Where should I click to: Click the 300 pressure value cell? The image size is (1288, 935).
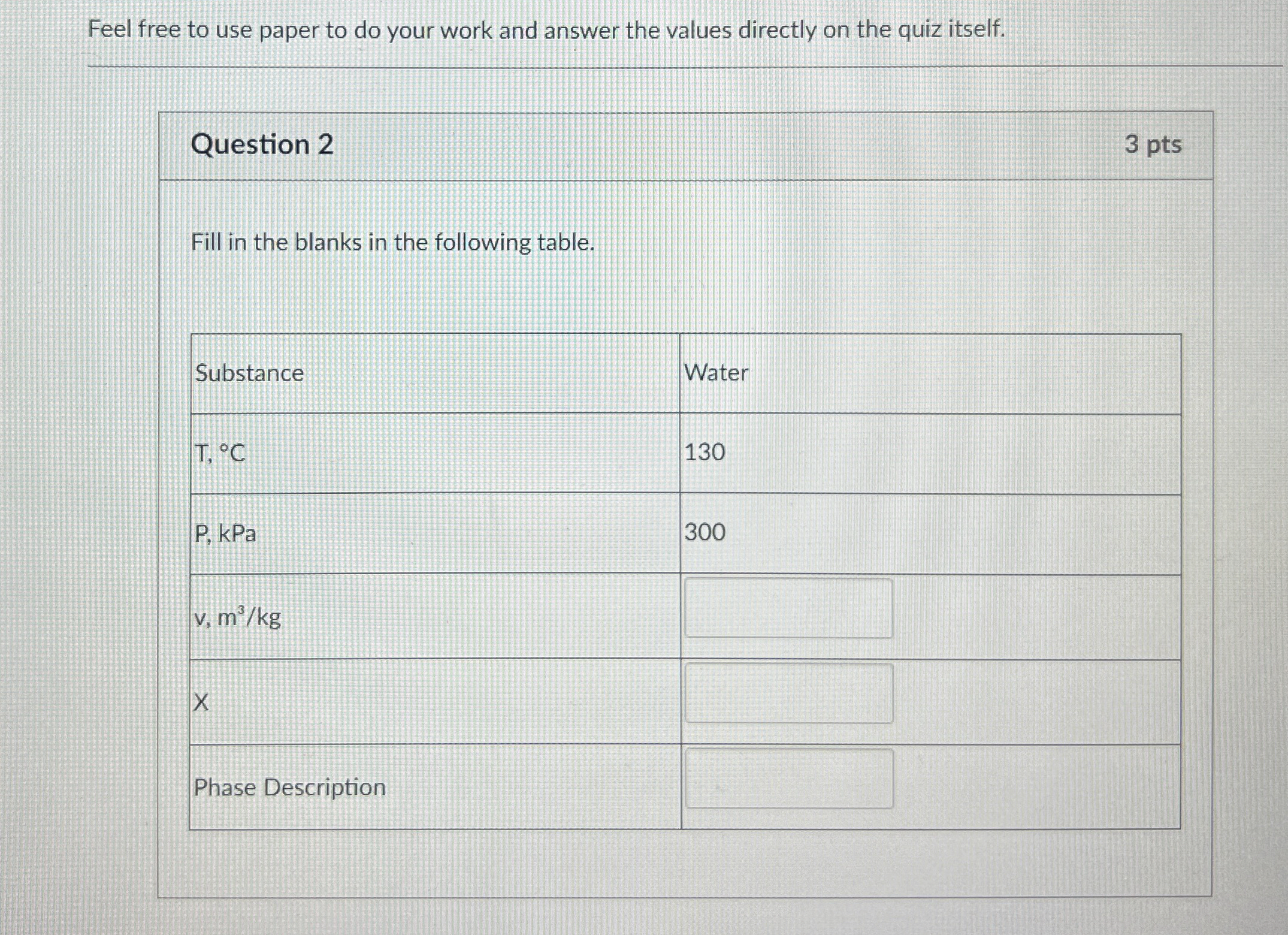point(707,533)
